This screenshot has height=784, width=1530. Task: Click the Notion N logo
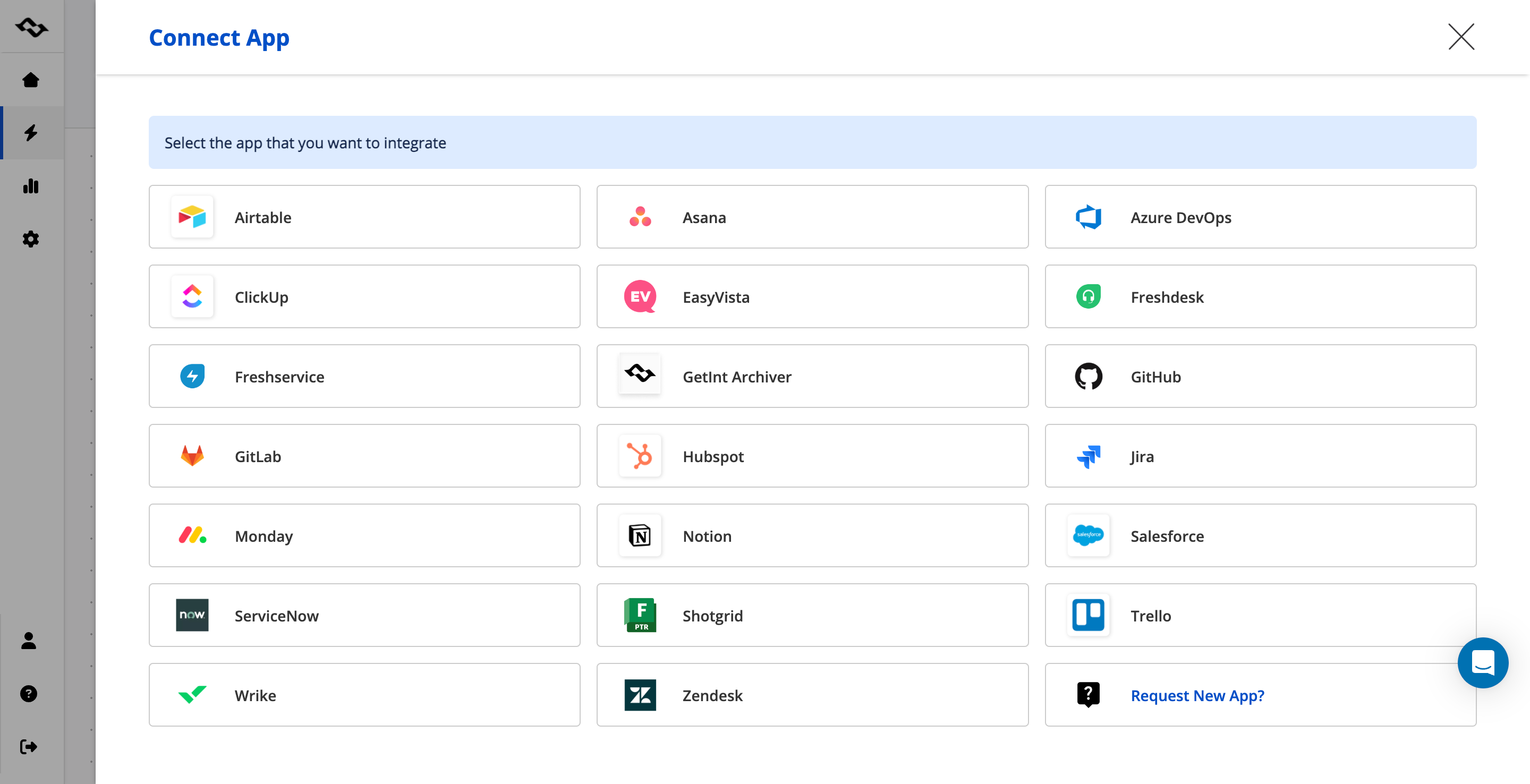(640, 535)
